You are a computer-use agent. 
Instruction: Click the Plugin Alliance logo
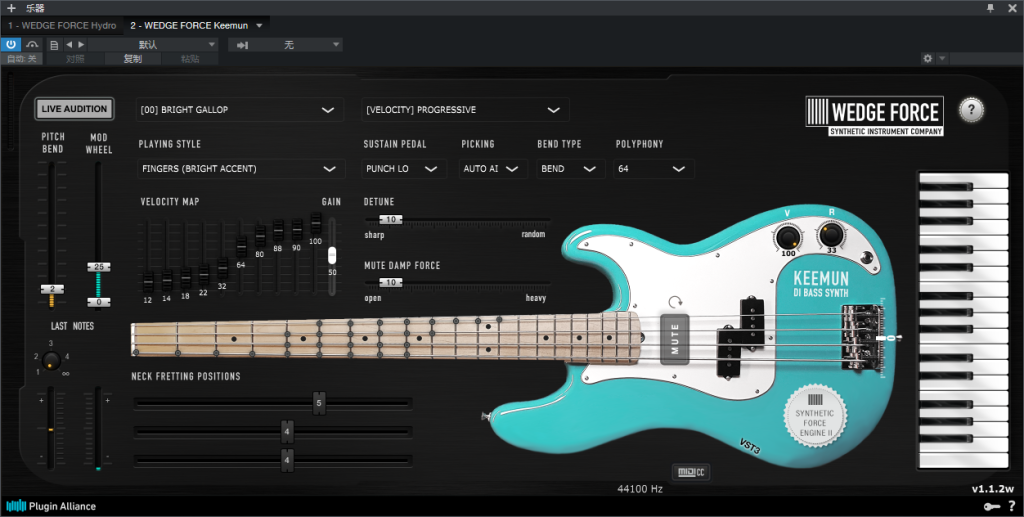pos(51,506)
